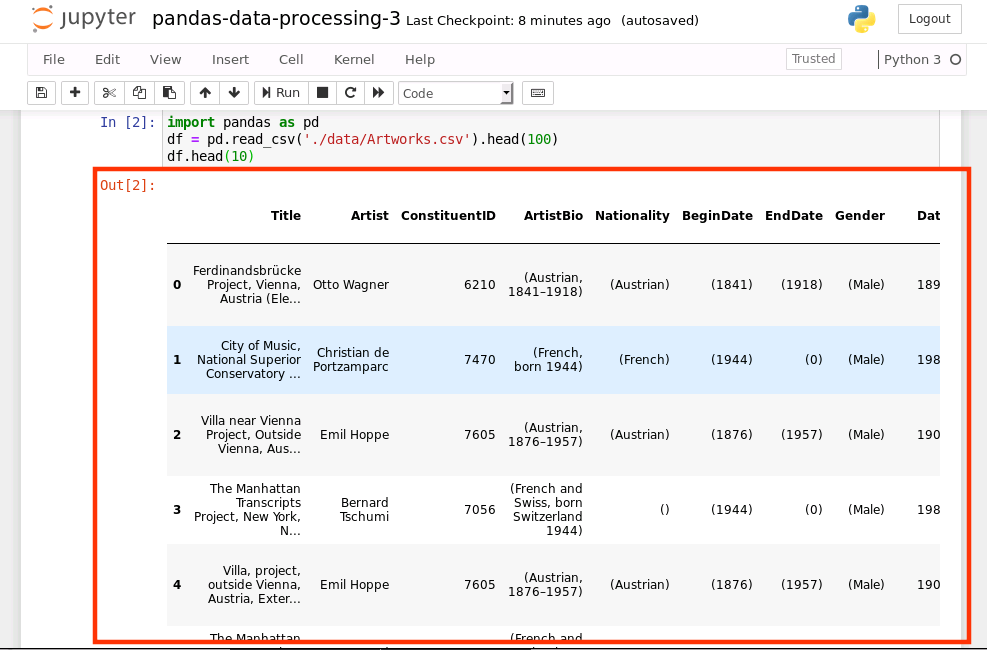Click the Otto Wagner artist cell
The image size is (987, 650).
[351, 285]
